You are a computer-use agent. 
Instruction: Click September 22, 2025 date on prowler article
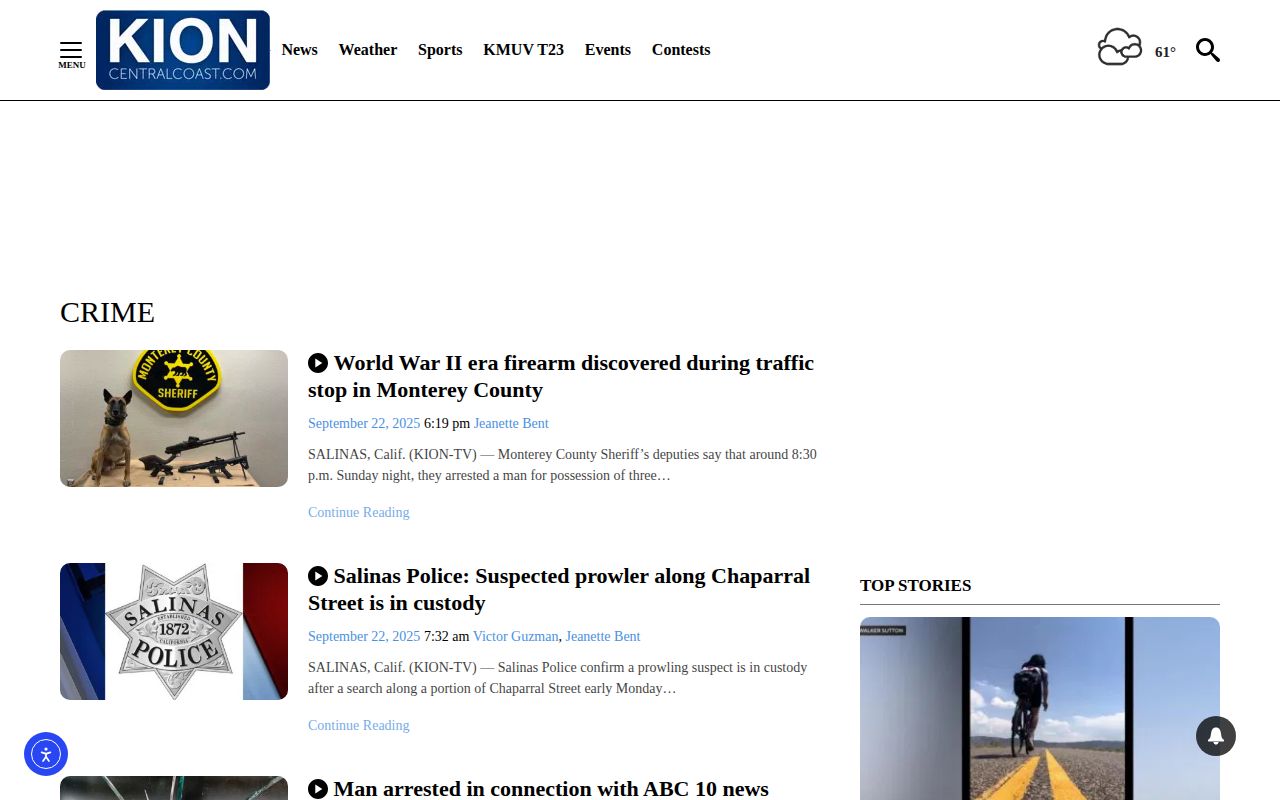click(364, 636)
